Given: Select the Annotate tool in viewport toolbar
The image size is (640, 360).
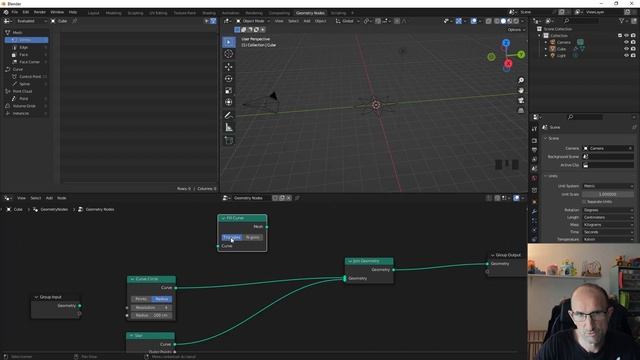Looking at the screenshot, I should tap(229, 115).
